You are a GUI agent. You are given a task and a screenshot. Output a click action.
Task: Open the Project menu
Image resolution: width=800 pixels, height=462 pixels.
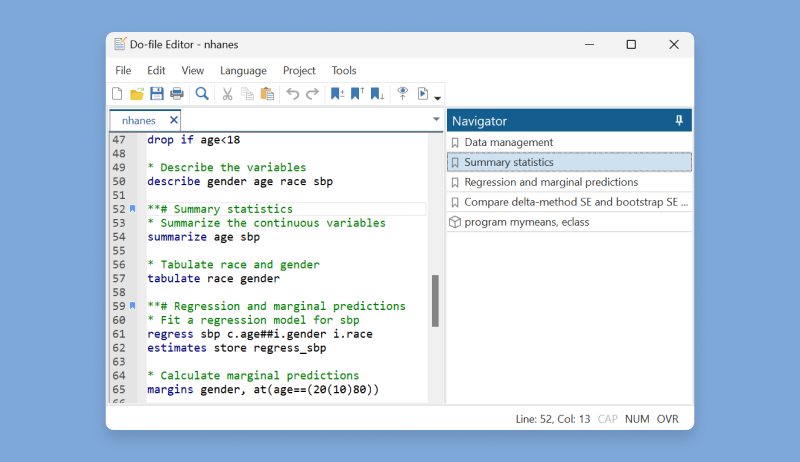click(299, 71)
